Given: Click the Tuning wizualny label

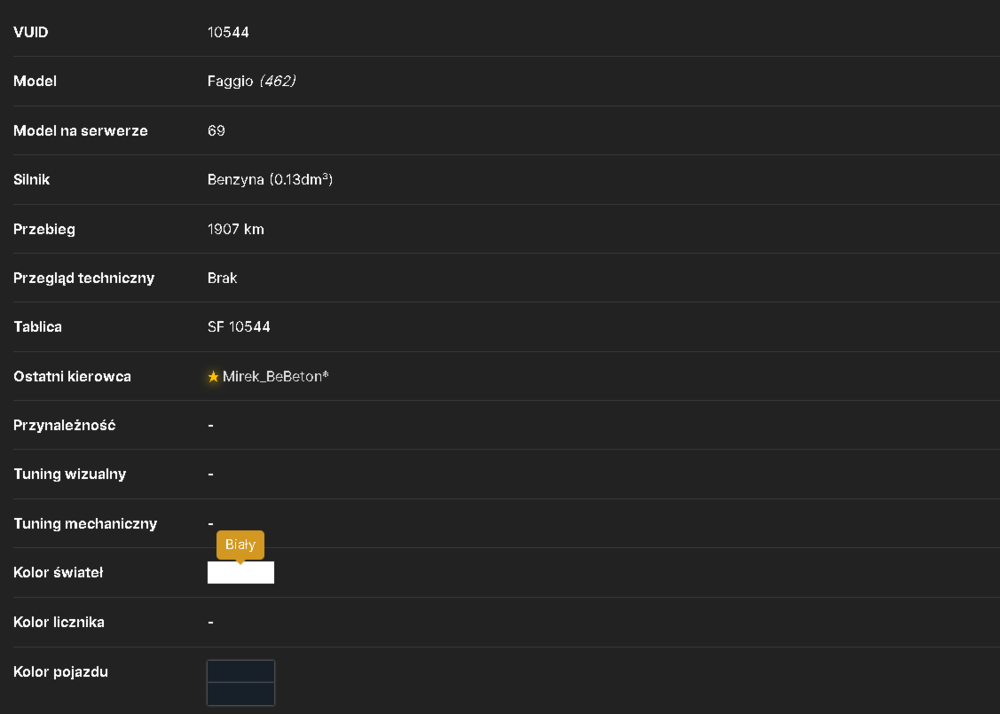Looking at the screenshot, I should pos(70,474).
